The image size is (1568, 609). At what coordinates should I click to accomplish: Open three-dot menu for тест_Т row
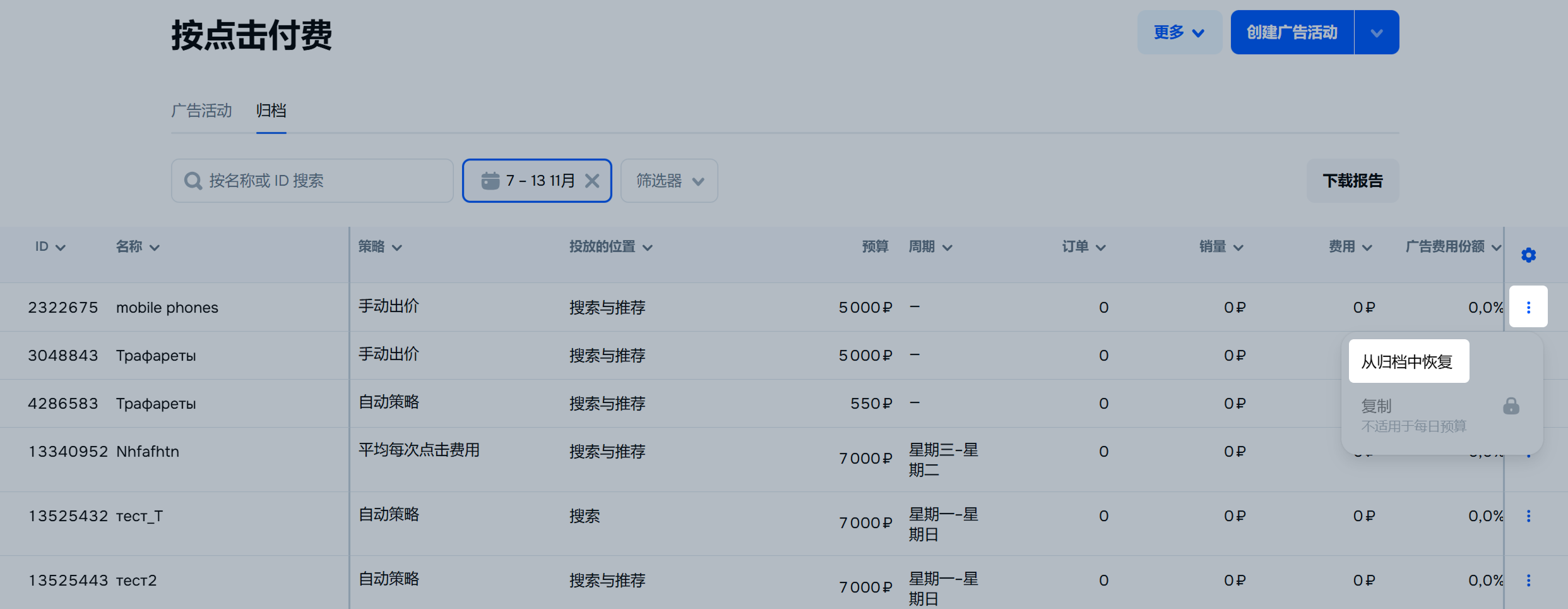pos(1528,516)
